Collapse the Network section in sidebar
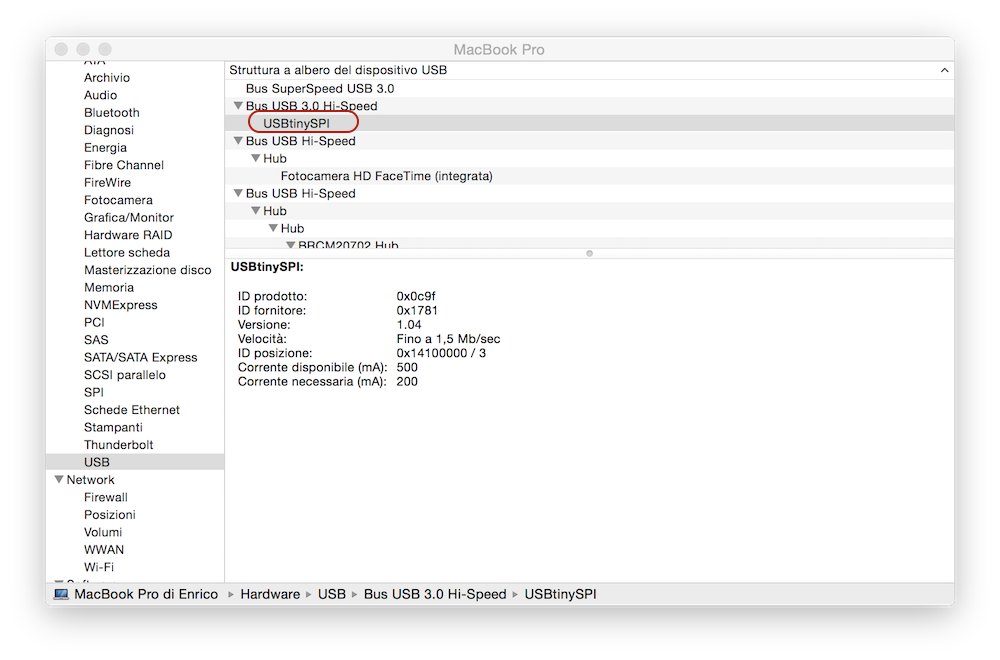 (x=59, y=480)
